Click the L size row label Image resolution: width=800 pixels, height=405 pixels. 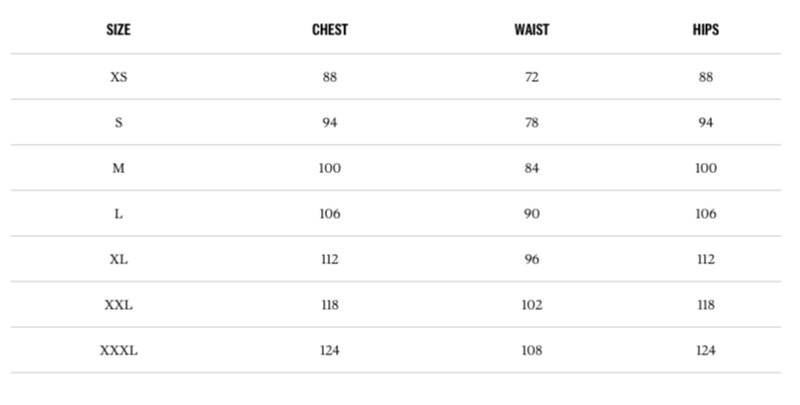(x=118, y=214)
